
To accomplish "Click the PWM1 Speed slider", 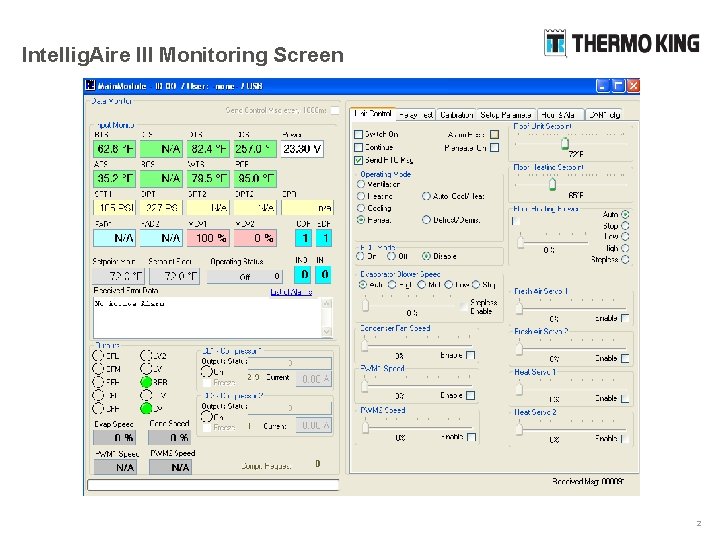I will point(365,385).
